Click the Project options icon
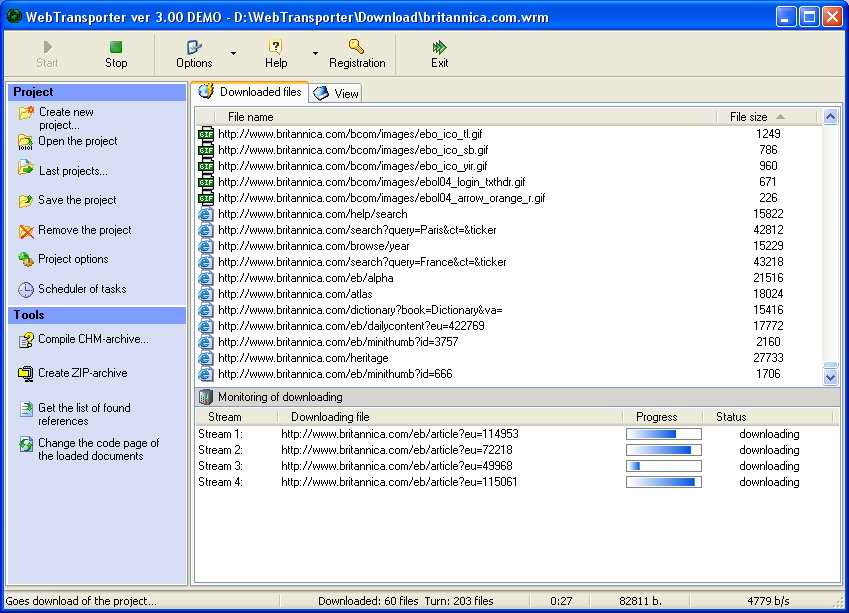This screenshot has height=613, width=849. click(25, 260)
